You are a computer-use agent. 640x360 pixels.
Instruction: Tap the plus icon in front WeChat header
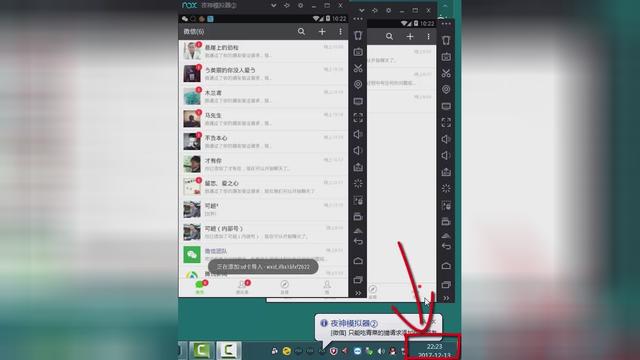pyautogui.click(x=322, y=31)
